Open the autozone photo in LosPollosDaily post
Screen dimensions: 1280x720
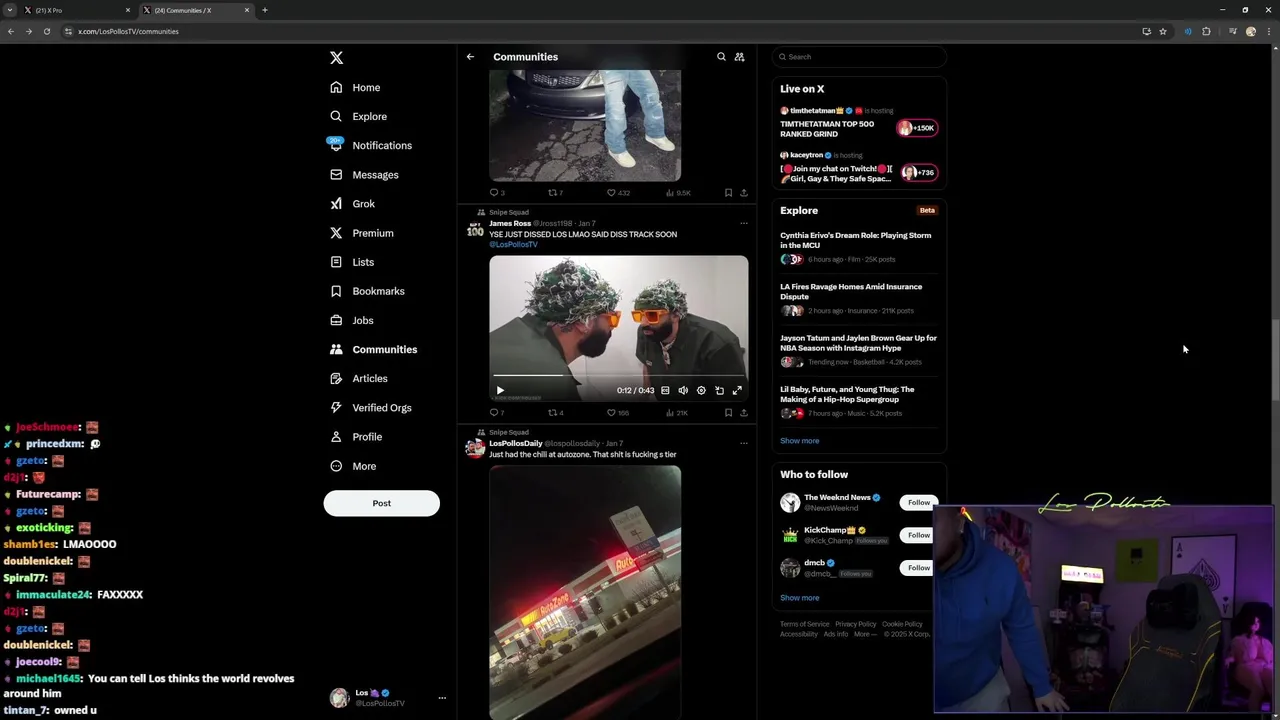click(585, 592)
